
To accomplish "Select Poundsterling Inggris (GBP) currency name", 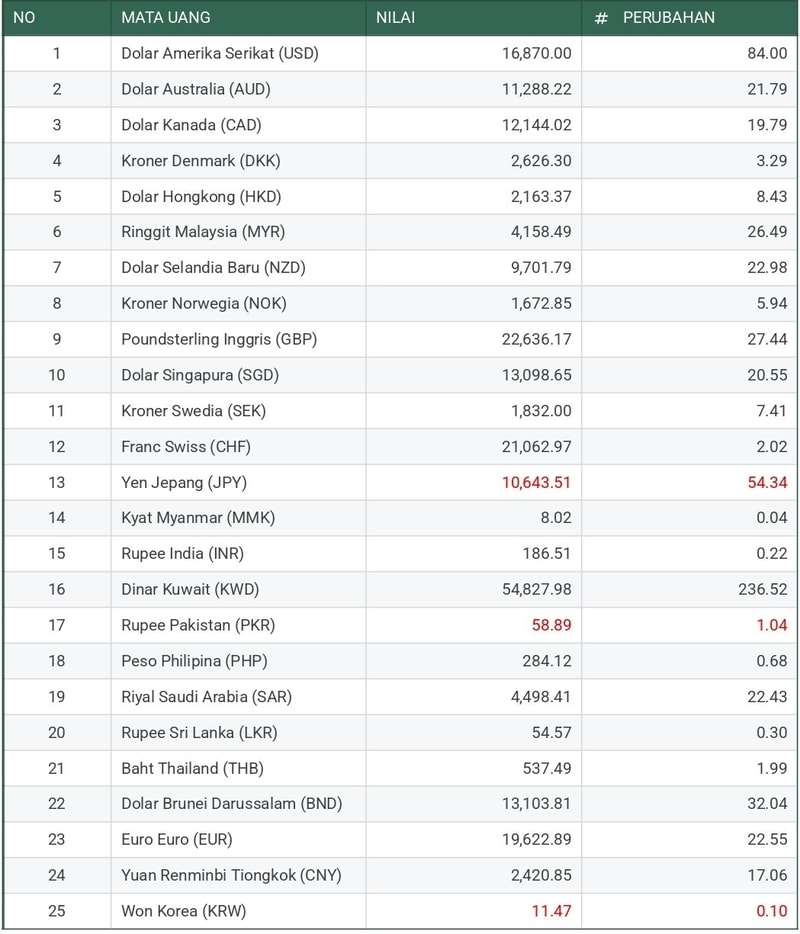I will (219, 339).
